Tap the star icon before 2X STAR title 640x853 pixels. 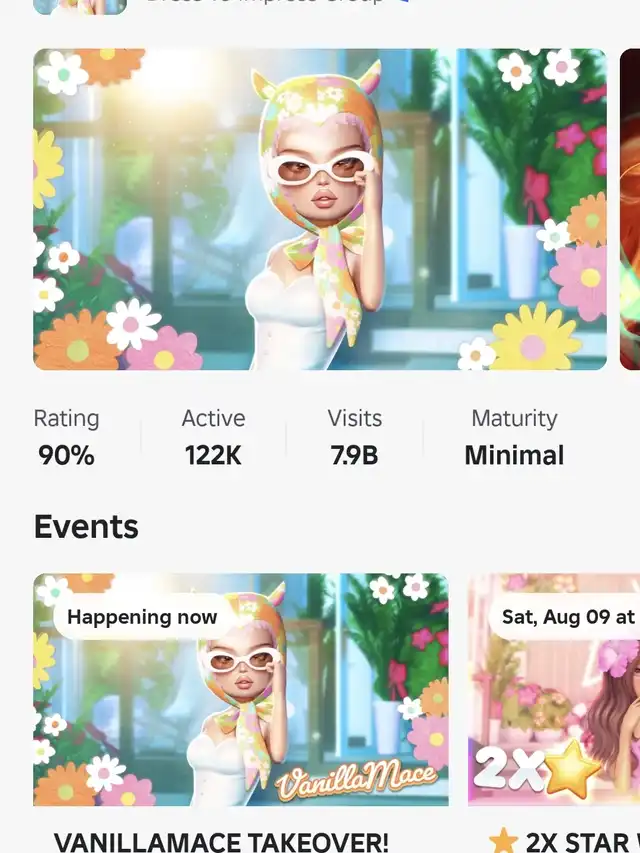pyautogui.click(x=503, y=842)
